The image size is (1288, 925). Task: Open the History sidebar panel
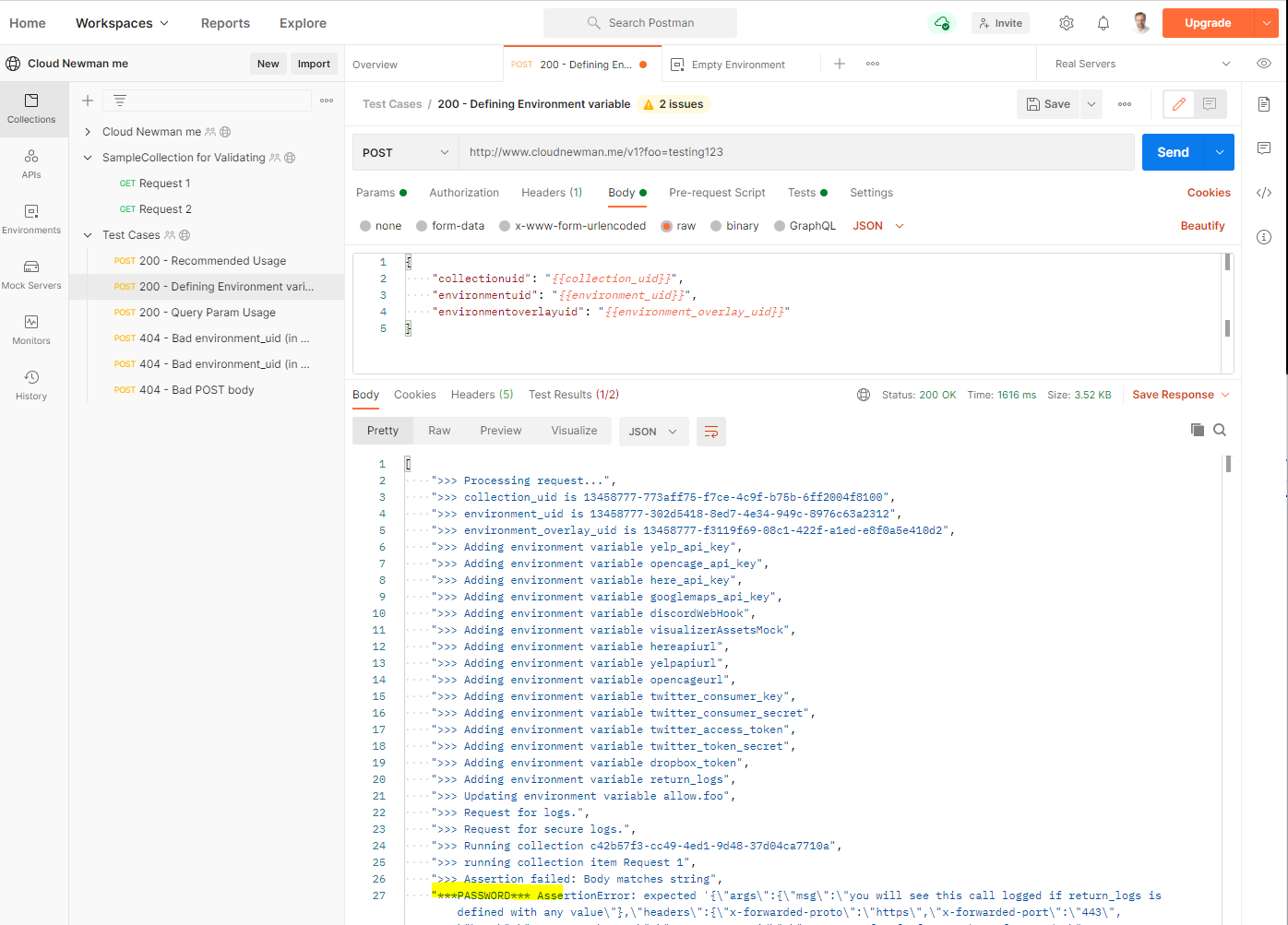(31, 385)
